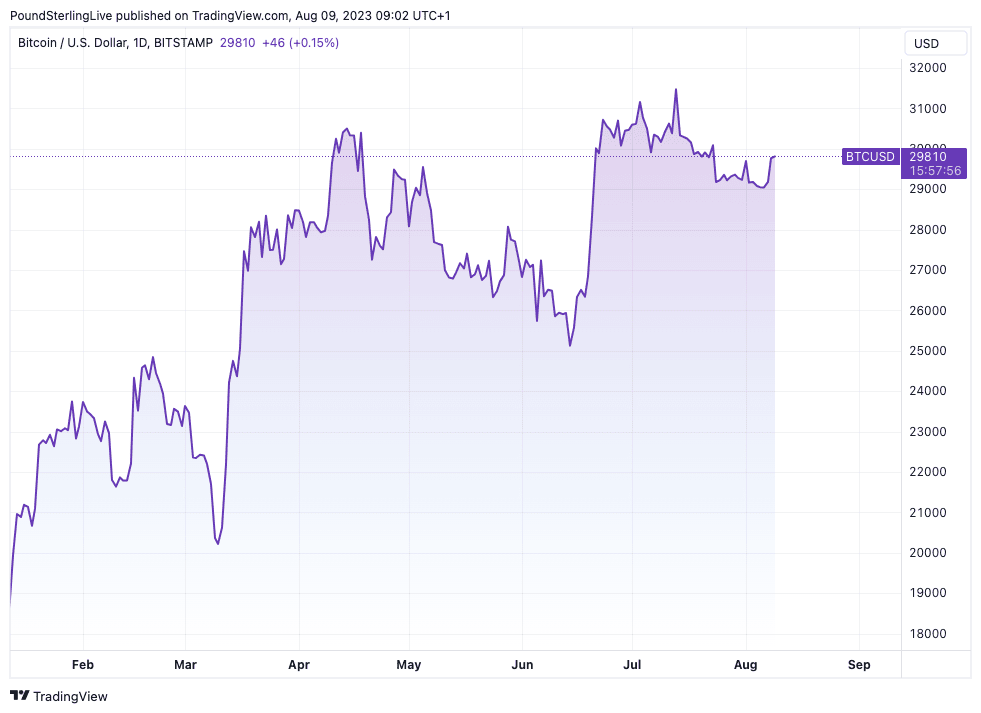981x713 pixels.
Task: Select May on the time axis
Action: 408,664
